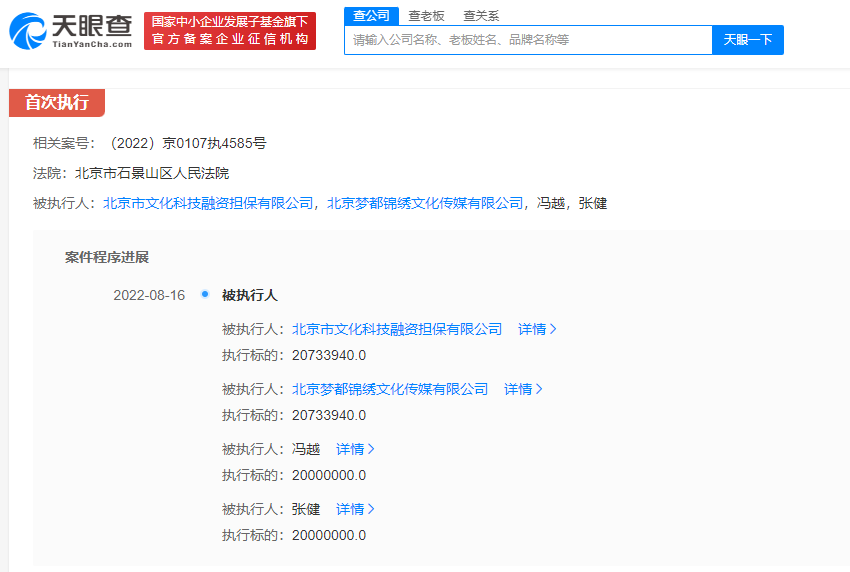Open 北京市文化科技融资担保有限公司 link in header 被执行人 line
Viewport: 850px width, 572px height.
[x=208, y=203]
